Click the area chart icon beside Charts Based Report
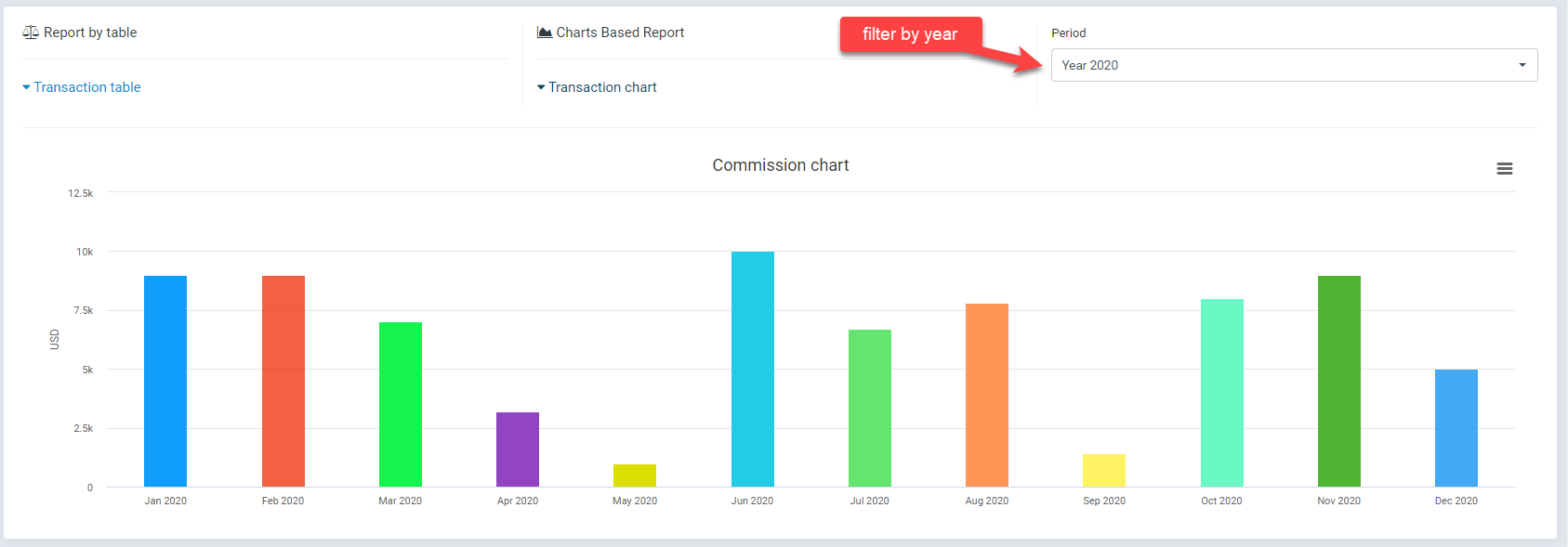This screenshot has width=1568, height=547. 545,33
